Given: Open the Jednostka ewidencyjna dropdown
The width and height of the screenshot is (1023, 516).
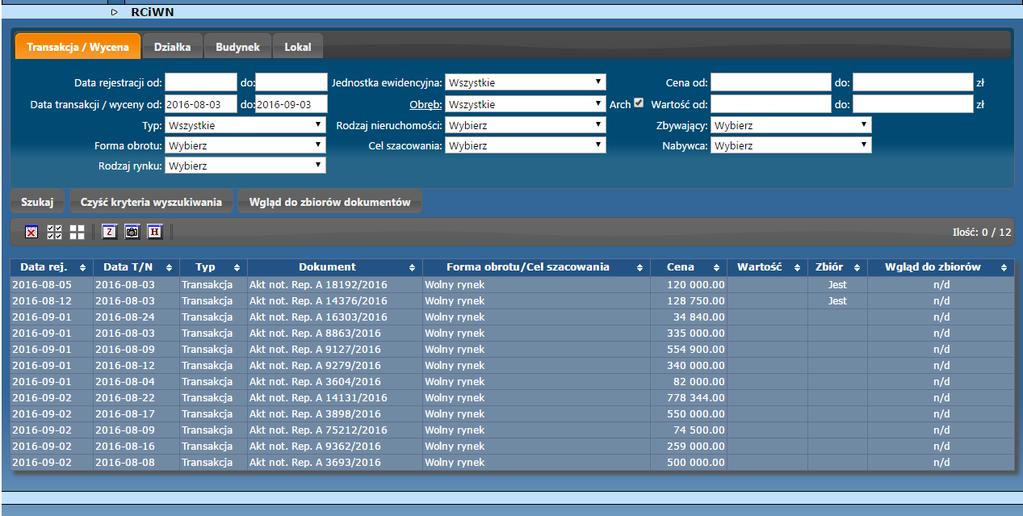Looking at the screenshot, I should (525, 82).
